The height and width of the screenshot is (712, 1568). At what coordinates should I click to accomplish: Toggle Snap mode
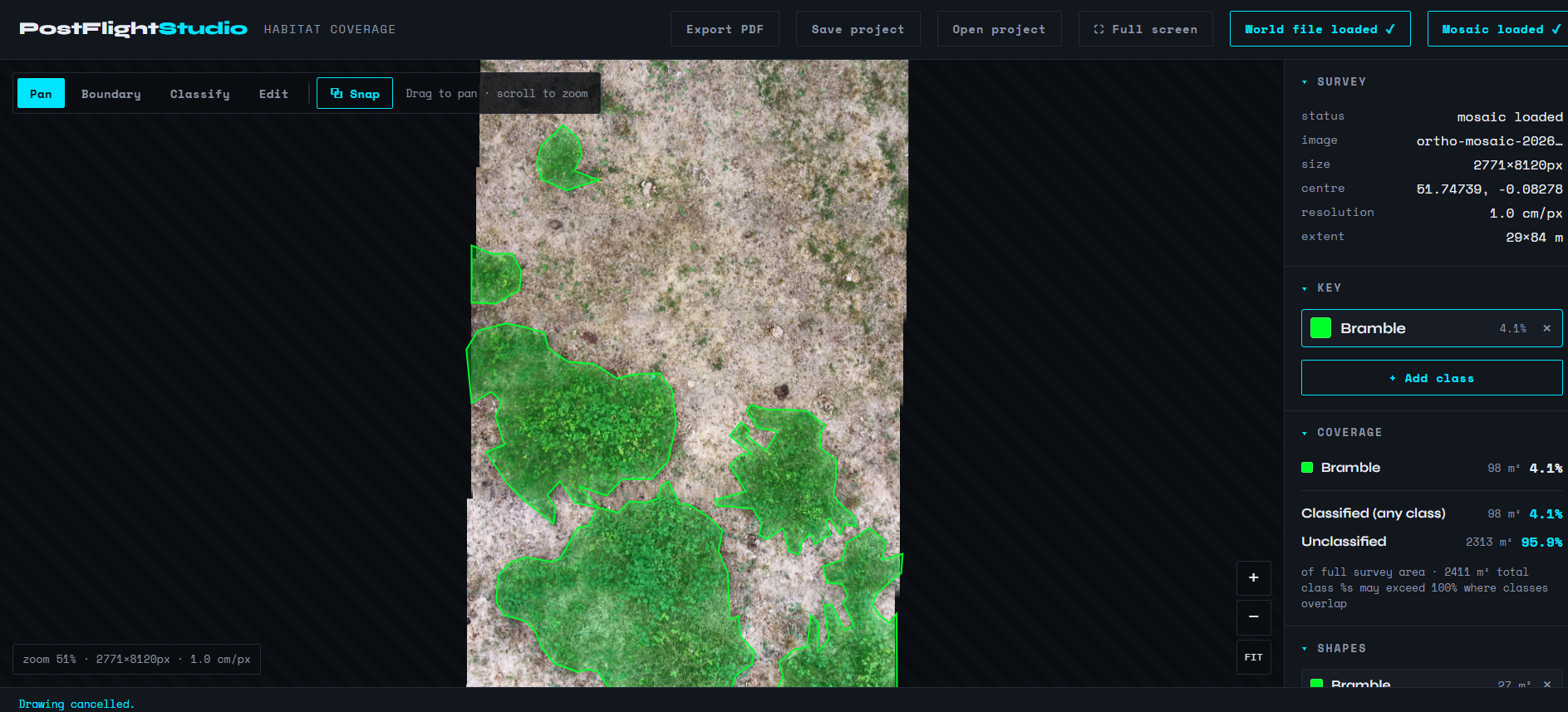coord(355,94)
